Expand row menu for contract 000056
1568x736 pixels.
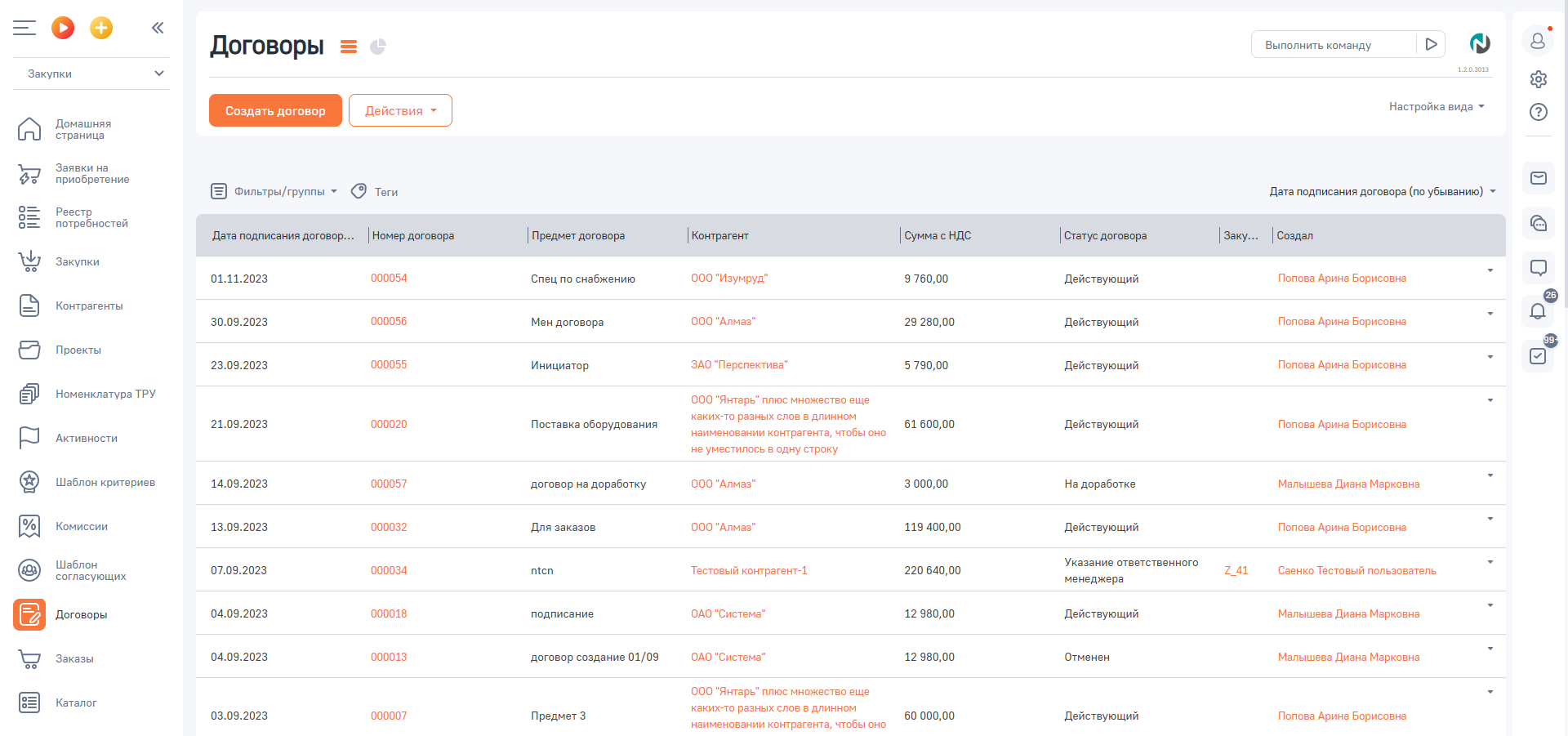(1490, 314)
